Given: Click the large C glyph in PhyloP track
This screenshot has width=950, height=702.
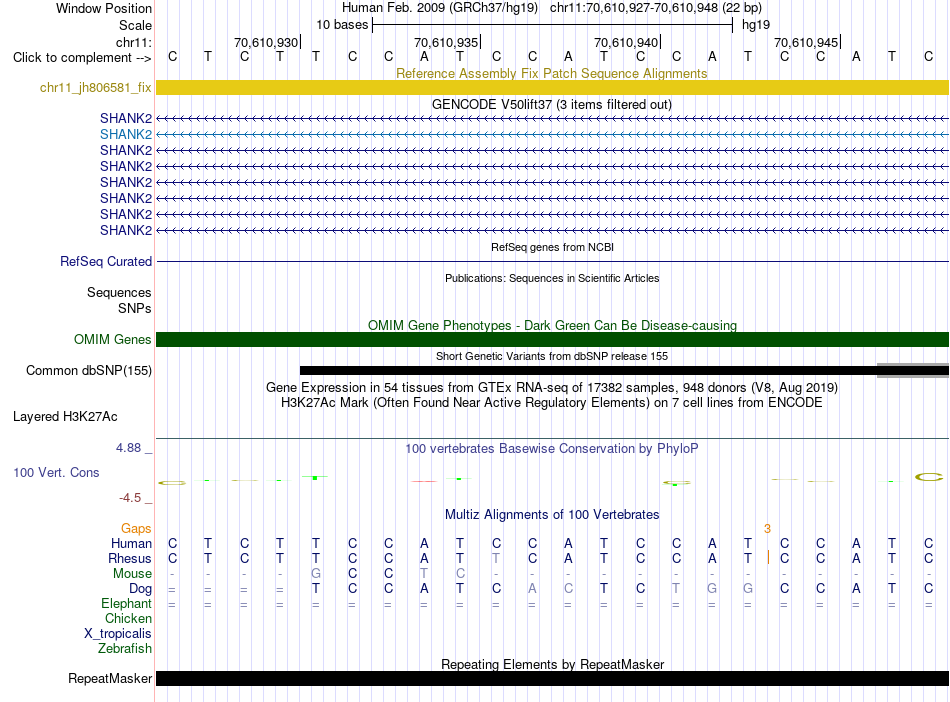Looking at the screenshot, I should point(929,477).
